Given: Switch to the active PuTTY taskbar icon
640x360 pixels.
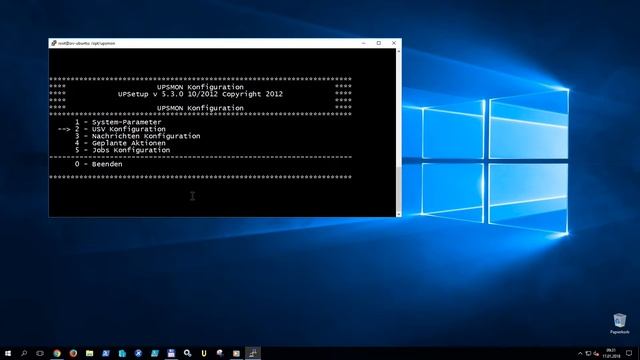Looking at the screenshot, I should tap(253, 353).
